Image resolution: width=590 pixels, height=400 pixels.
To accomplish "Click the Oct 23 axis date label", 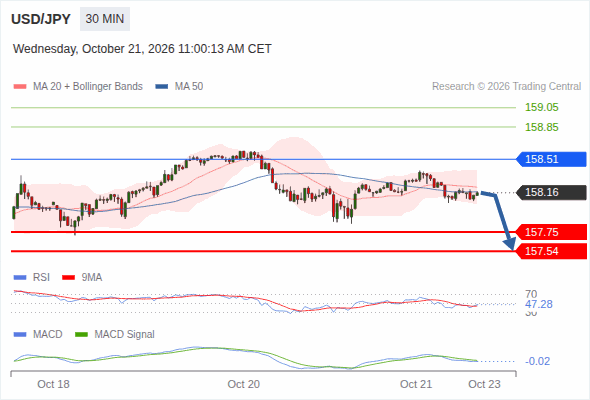I will click(x=484, y=385).
